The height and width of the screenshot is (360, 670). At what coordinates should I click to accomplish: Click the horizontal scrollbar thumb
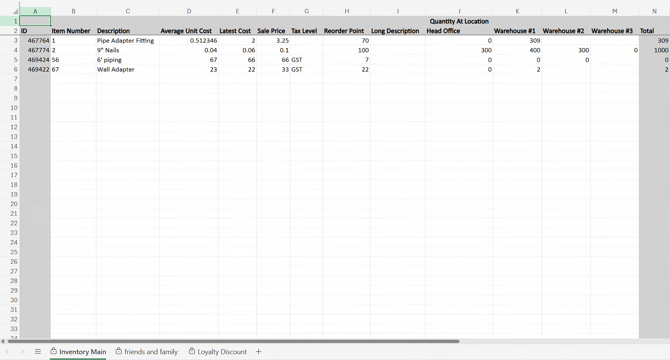(233, 341)
